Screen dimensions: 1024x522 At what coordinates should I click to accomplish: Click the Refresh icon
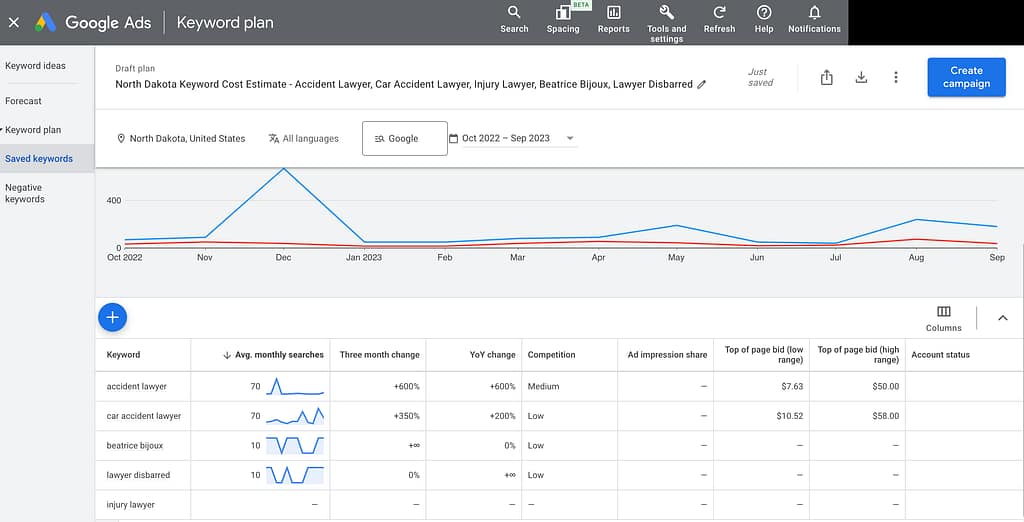click(x=719, y=20)
